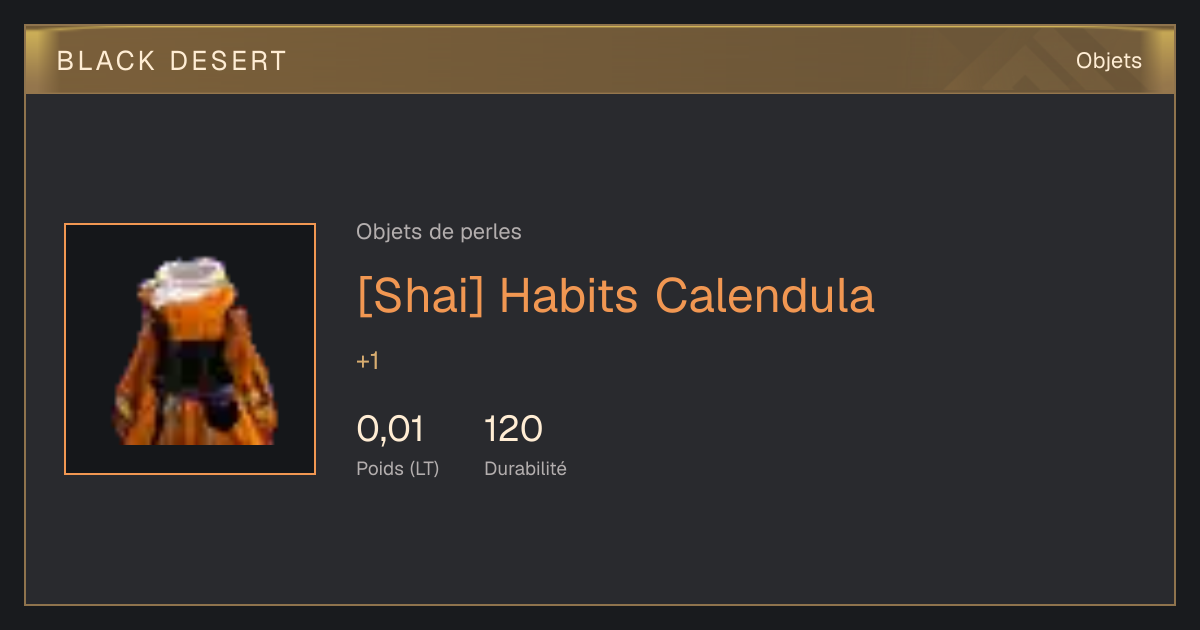Click the word Habits in the title
Viewport: 1200px width, 630px height.
pyautogui.click(x=569, y=296)
